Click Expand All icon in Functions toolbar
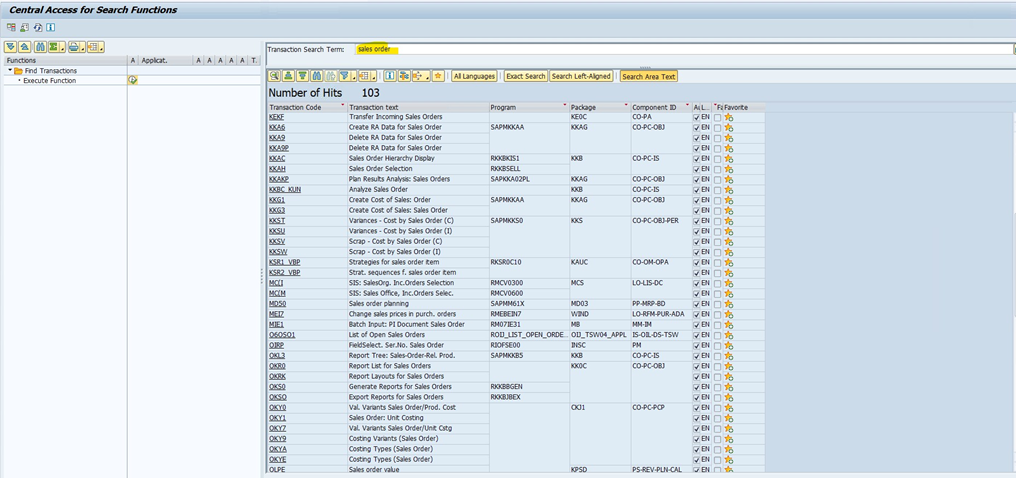Screen dimensions: 1016x478 point(10,47)
